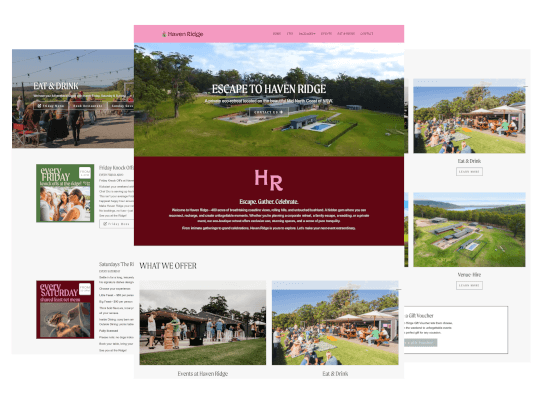Click the What We Offer heading
Viewport: 538px width, 404px height.
pyautogui.click(x=168, y=266)
